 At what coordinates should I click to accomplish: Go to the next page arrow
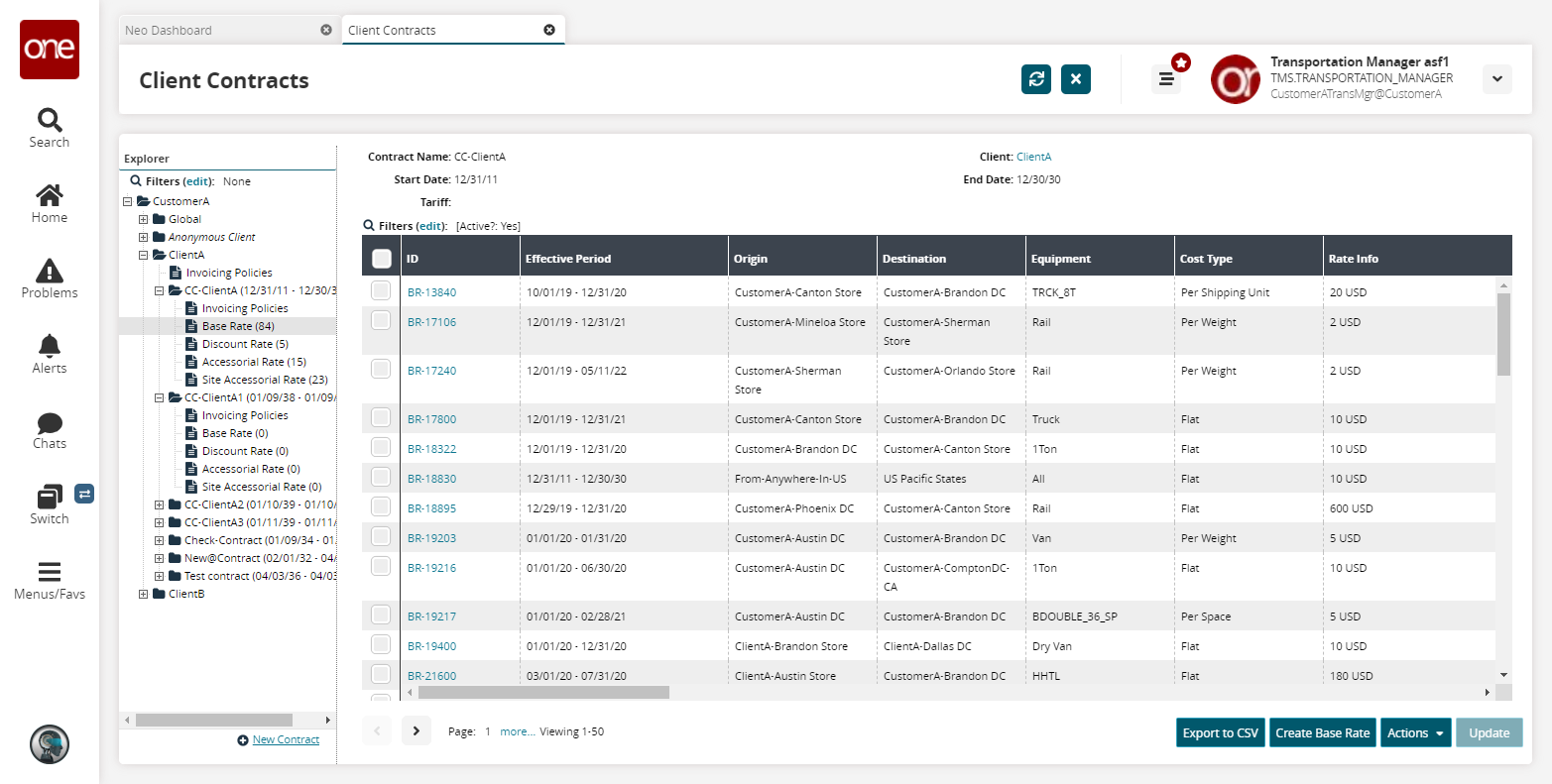[x=417, y=731]
